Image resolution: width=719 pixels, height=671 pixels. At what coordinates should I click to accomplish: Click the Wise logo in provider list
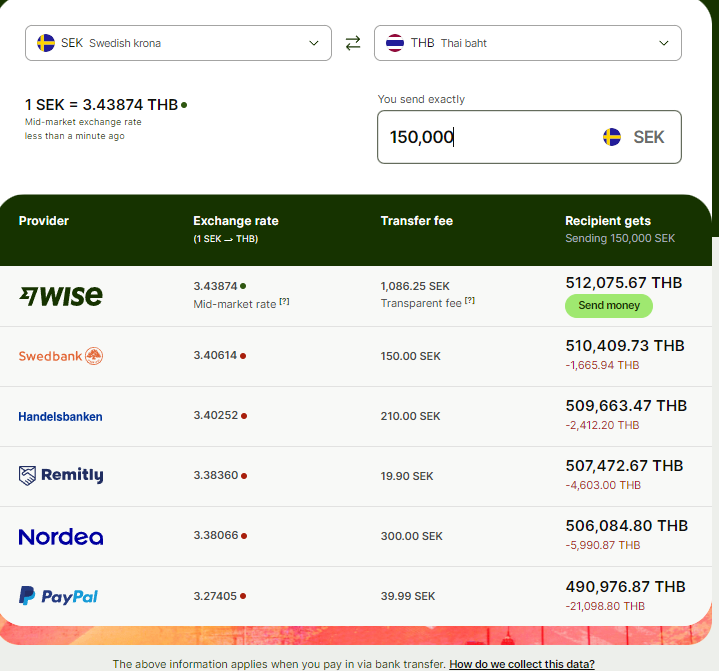[61, 296]
